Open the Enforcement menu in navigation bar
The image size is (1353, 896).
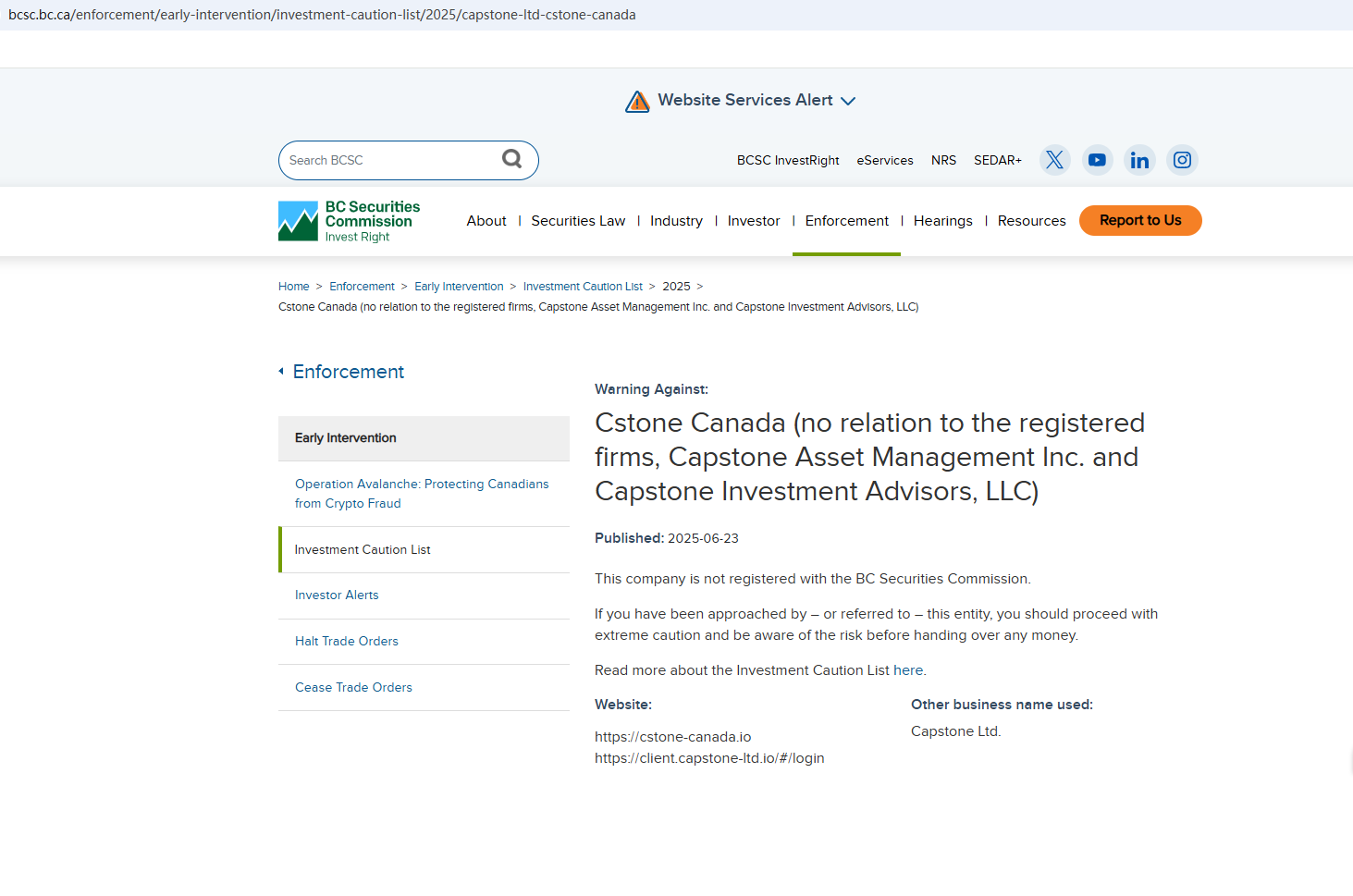coord(847,221)
